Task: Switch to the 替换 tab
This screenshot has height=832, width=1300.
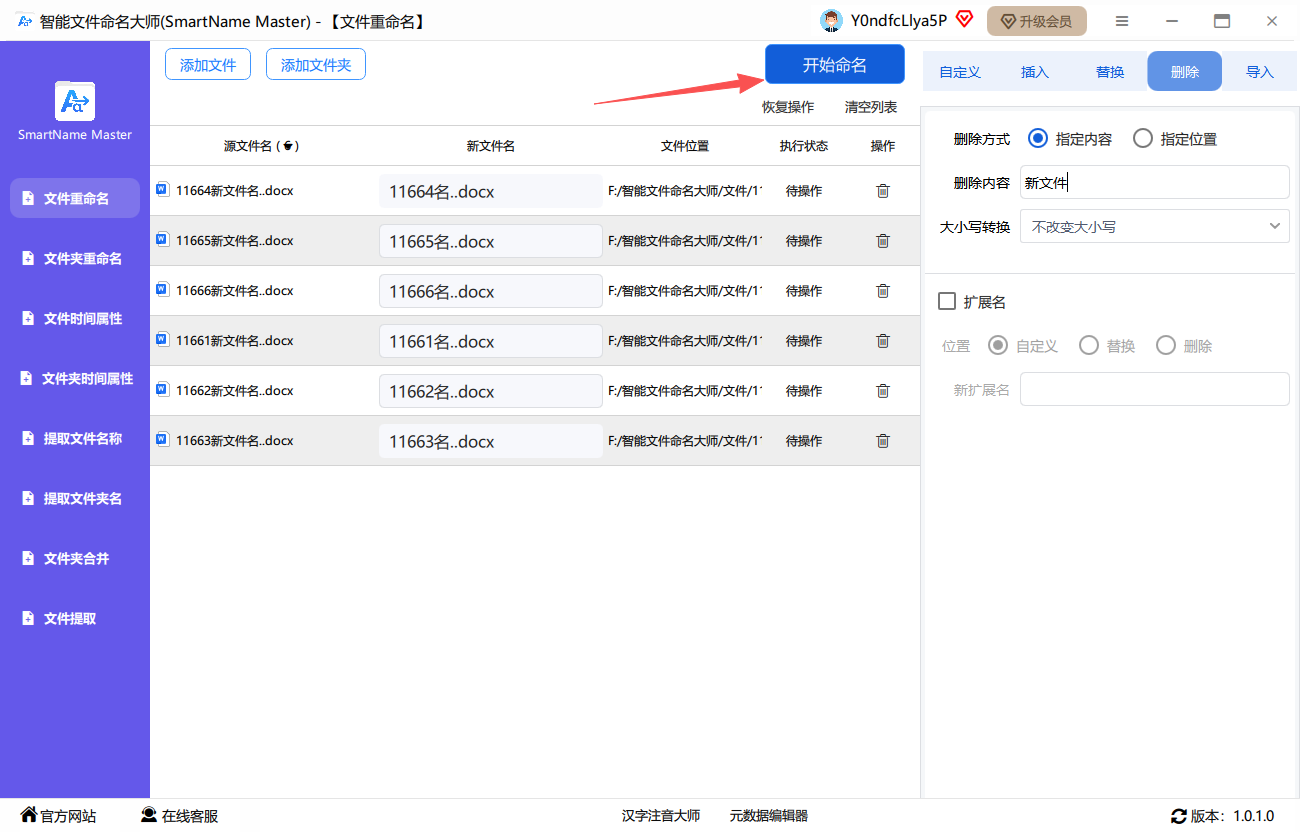Action: click(1109, 72)
